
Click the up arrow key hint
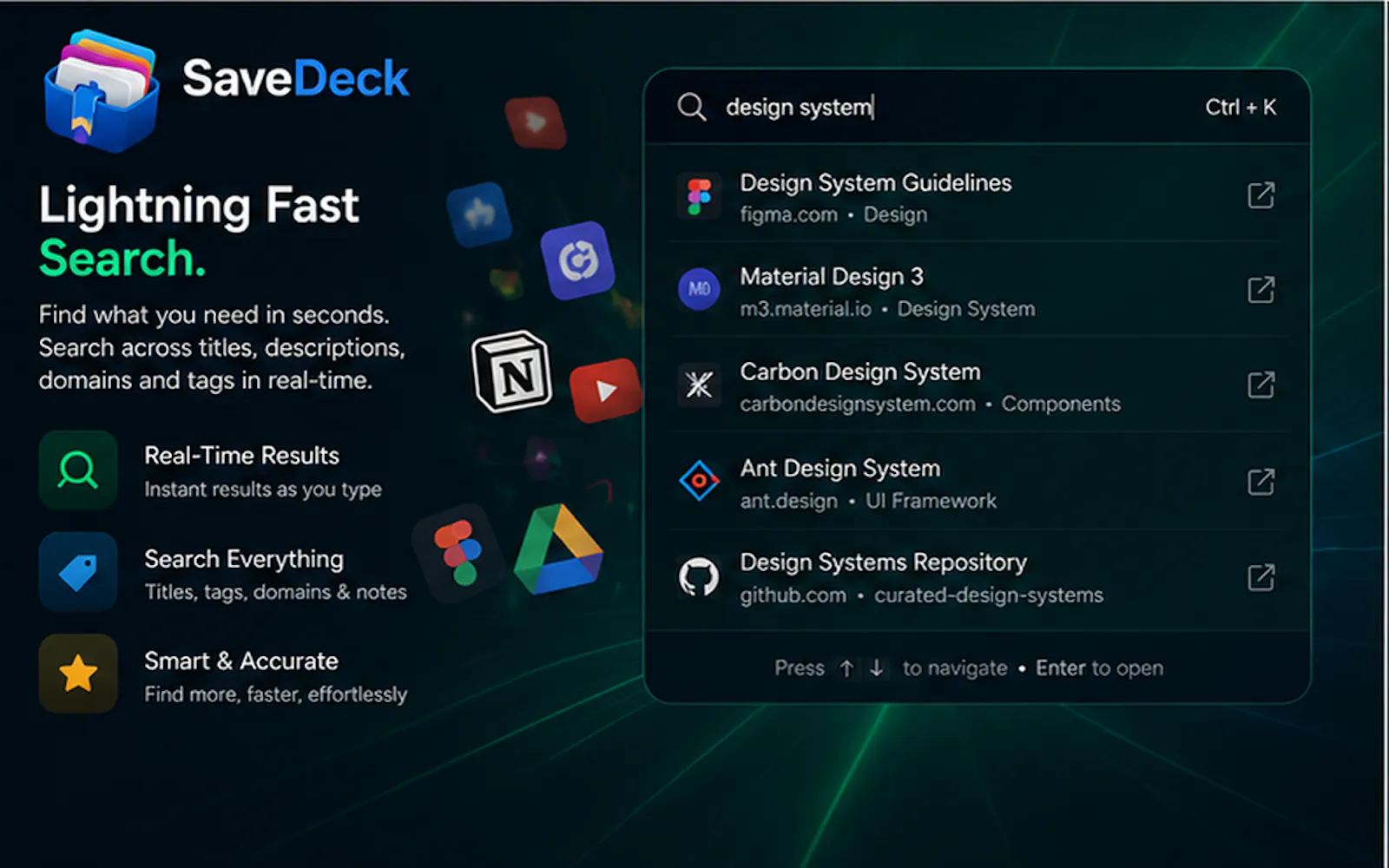click(x=846, y=667)
